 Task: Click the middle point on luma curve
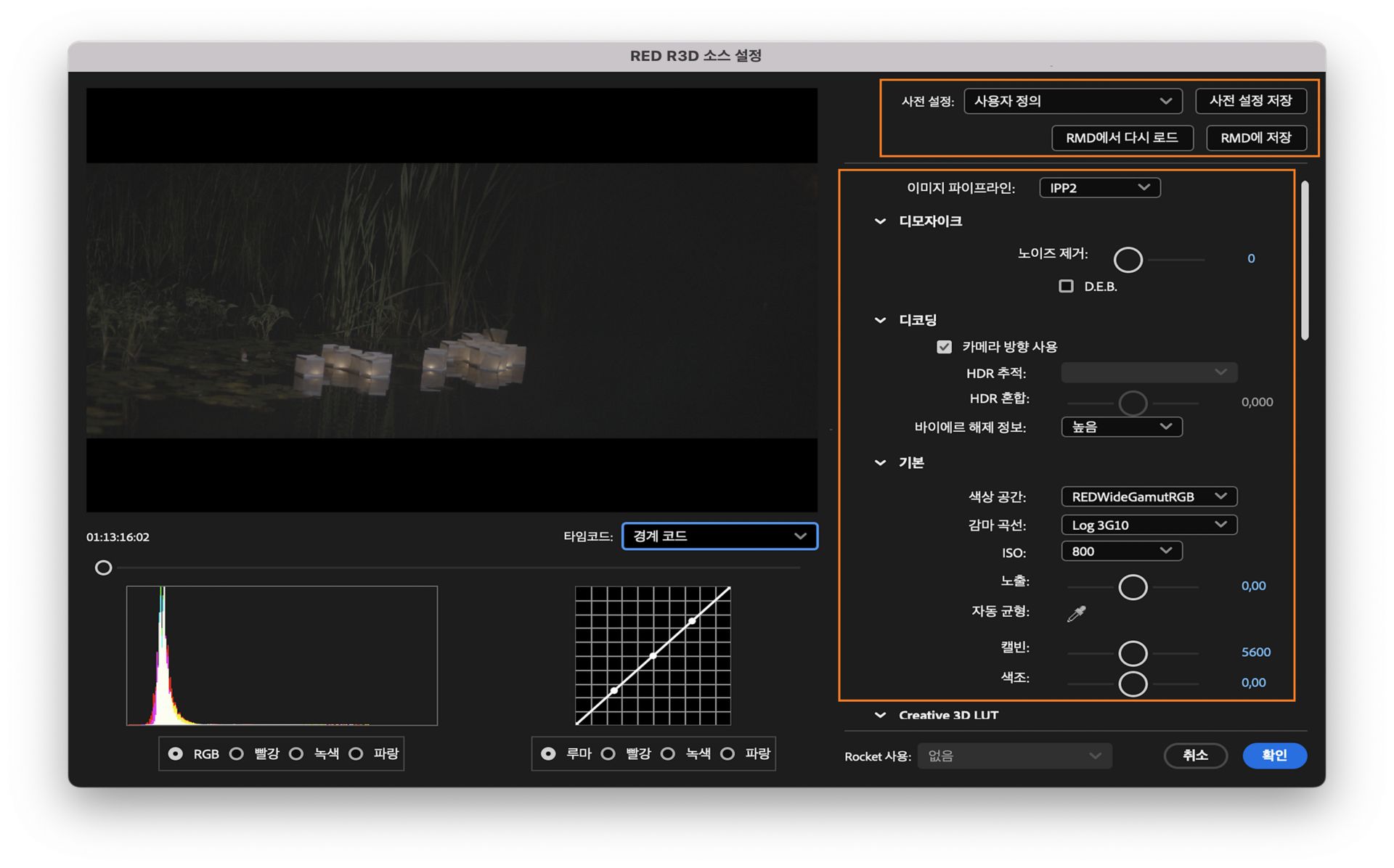coord(653,655)
